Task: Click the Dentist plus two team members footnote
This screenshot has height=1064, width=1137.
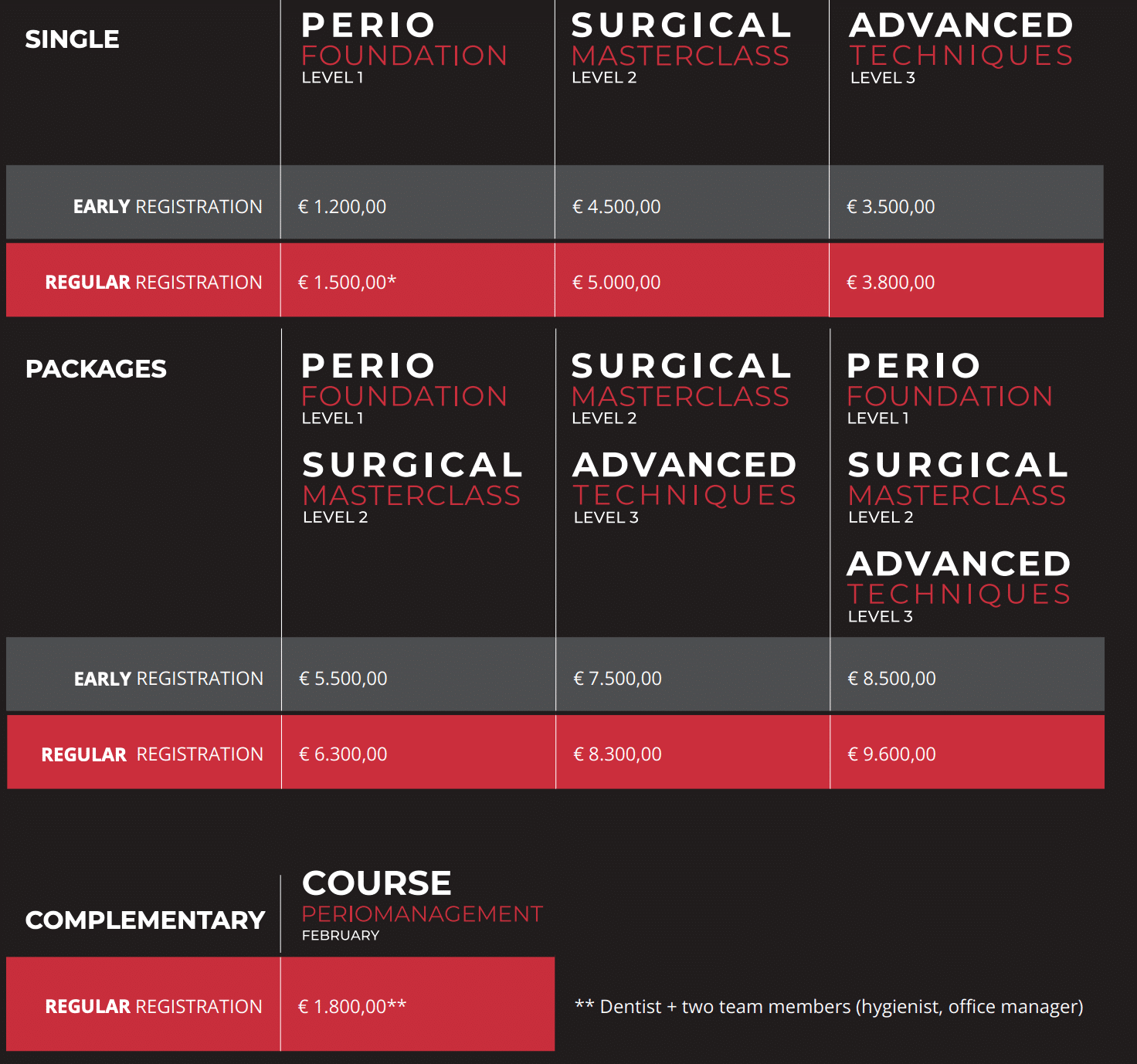Action: pyautogui.click(x=829, y=1007)
